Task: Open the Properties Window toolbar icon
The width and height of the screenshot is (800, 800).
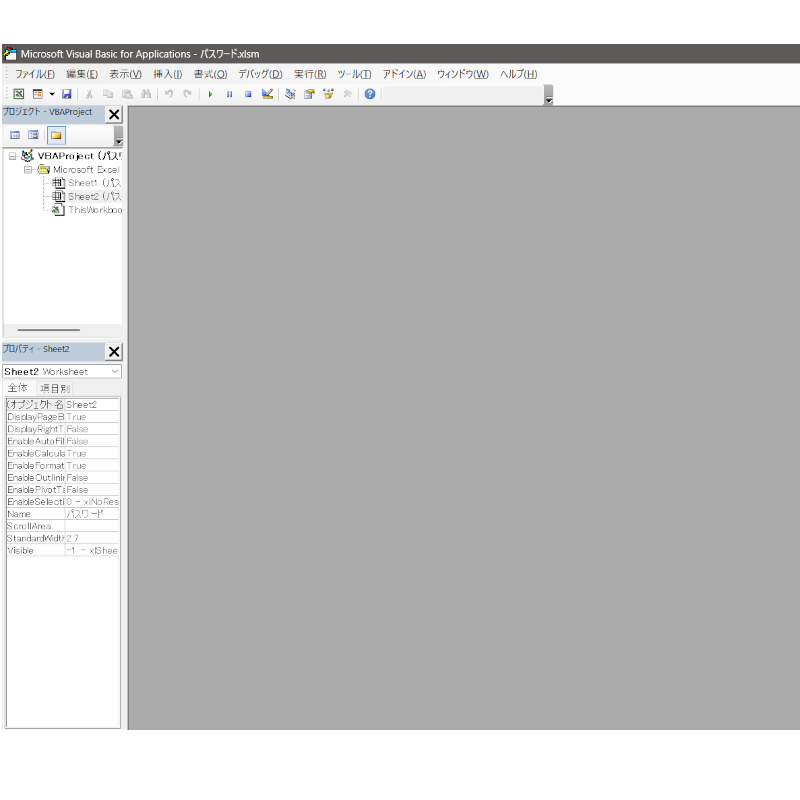Action: [309, 94]
